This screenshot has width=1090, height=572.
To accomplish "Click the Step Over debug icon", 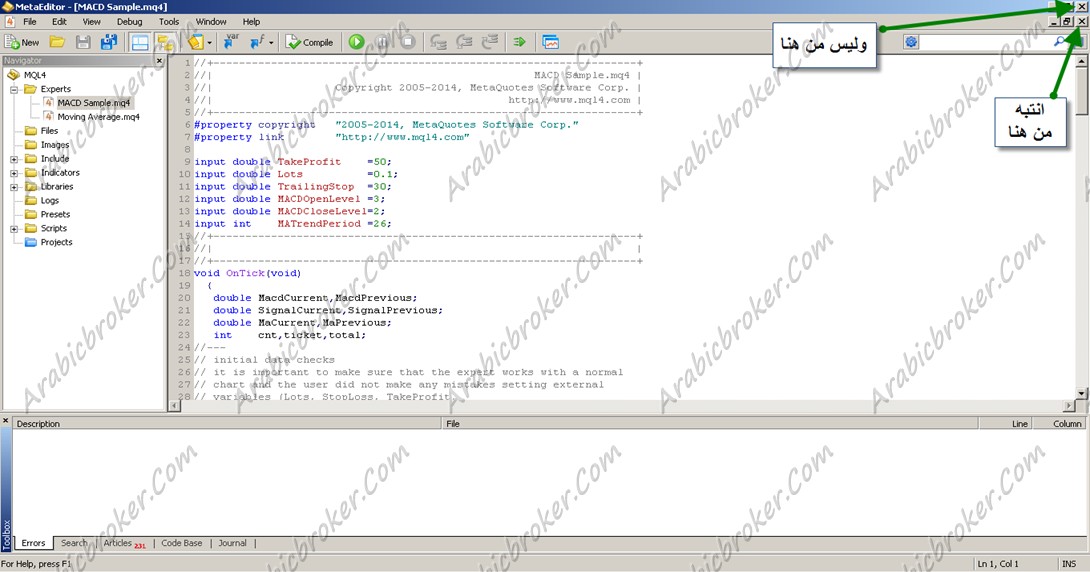I will coord(464,42).
